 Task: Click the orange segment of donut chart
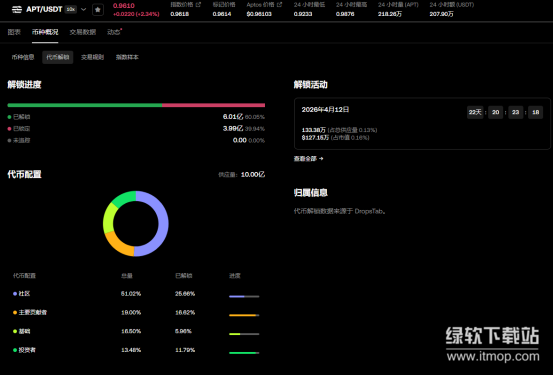point(117,245)
